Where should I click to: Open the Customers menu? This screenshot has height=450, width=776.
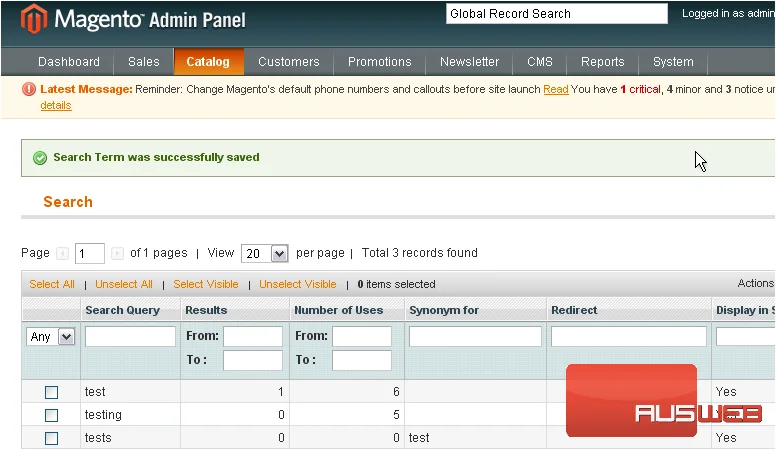coord(289,62)
